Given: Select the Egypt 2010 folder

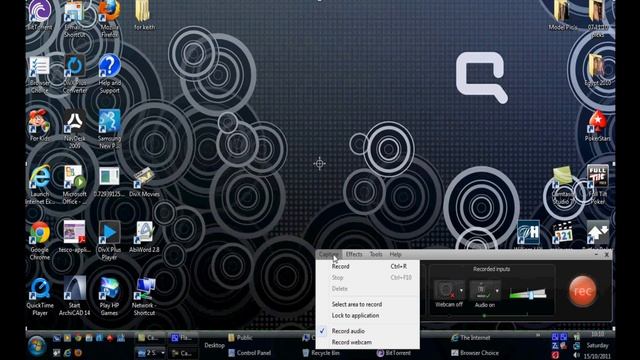Looking at the screenshot, I should click(597, 70).
